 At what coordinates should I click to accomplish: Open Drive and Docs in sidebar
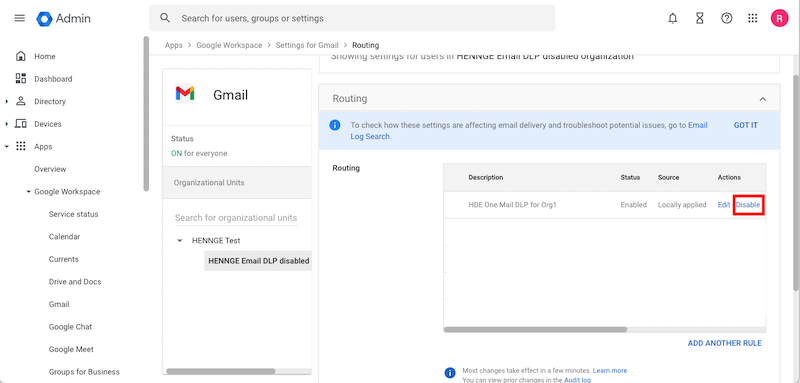pyautogui.click(x=74, y=282)
